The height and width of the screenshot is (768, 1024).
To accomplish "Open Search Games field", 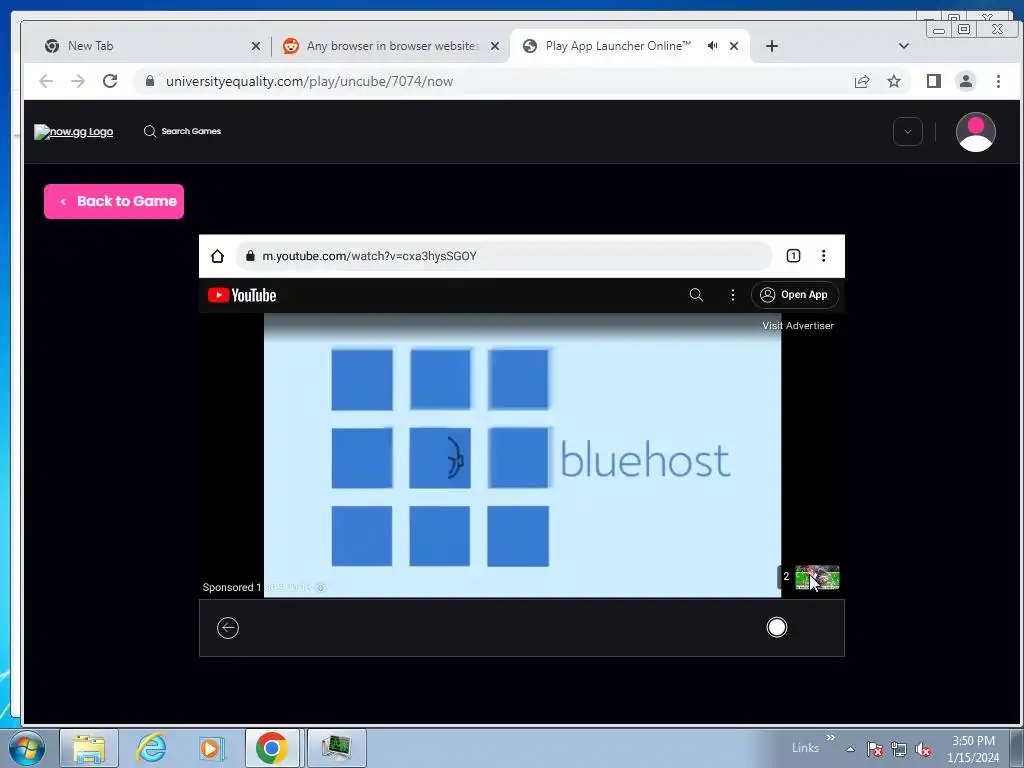I will click(182, 131).
